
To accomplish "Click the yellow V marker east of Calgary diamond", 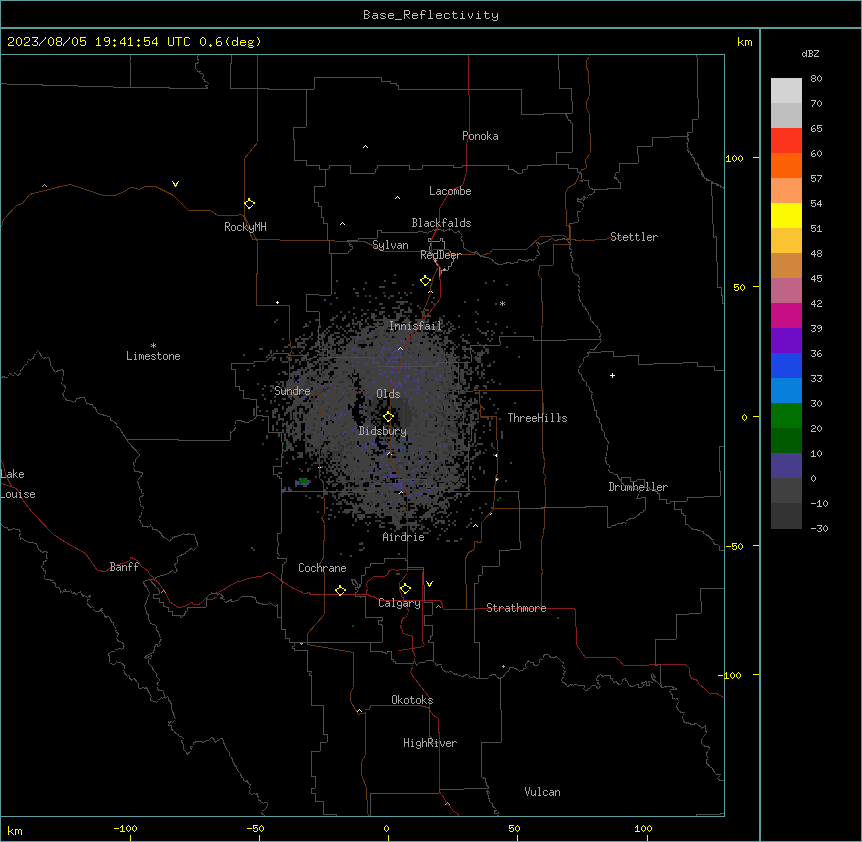I will coord(429,584).
